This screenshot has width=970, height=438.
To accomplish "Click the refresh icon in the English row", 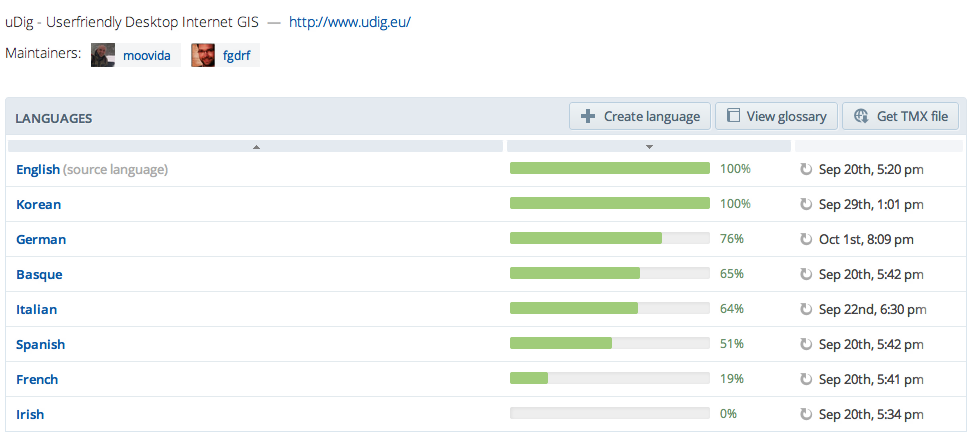I will pyautogui.click(x=806, y=169).
